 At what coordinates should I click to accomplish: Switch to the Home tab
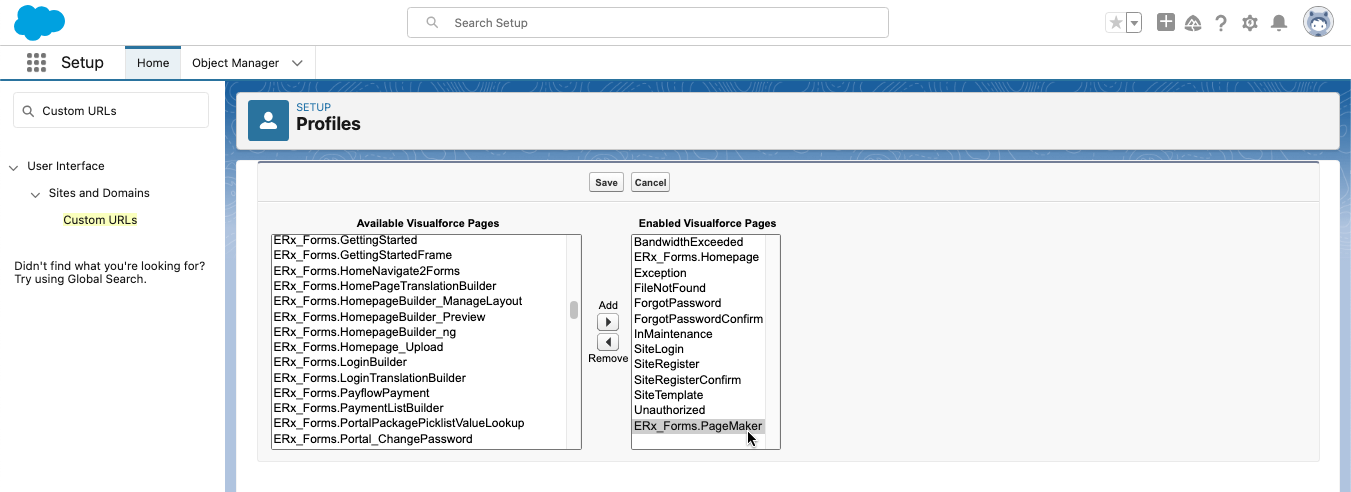[153, 63]
